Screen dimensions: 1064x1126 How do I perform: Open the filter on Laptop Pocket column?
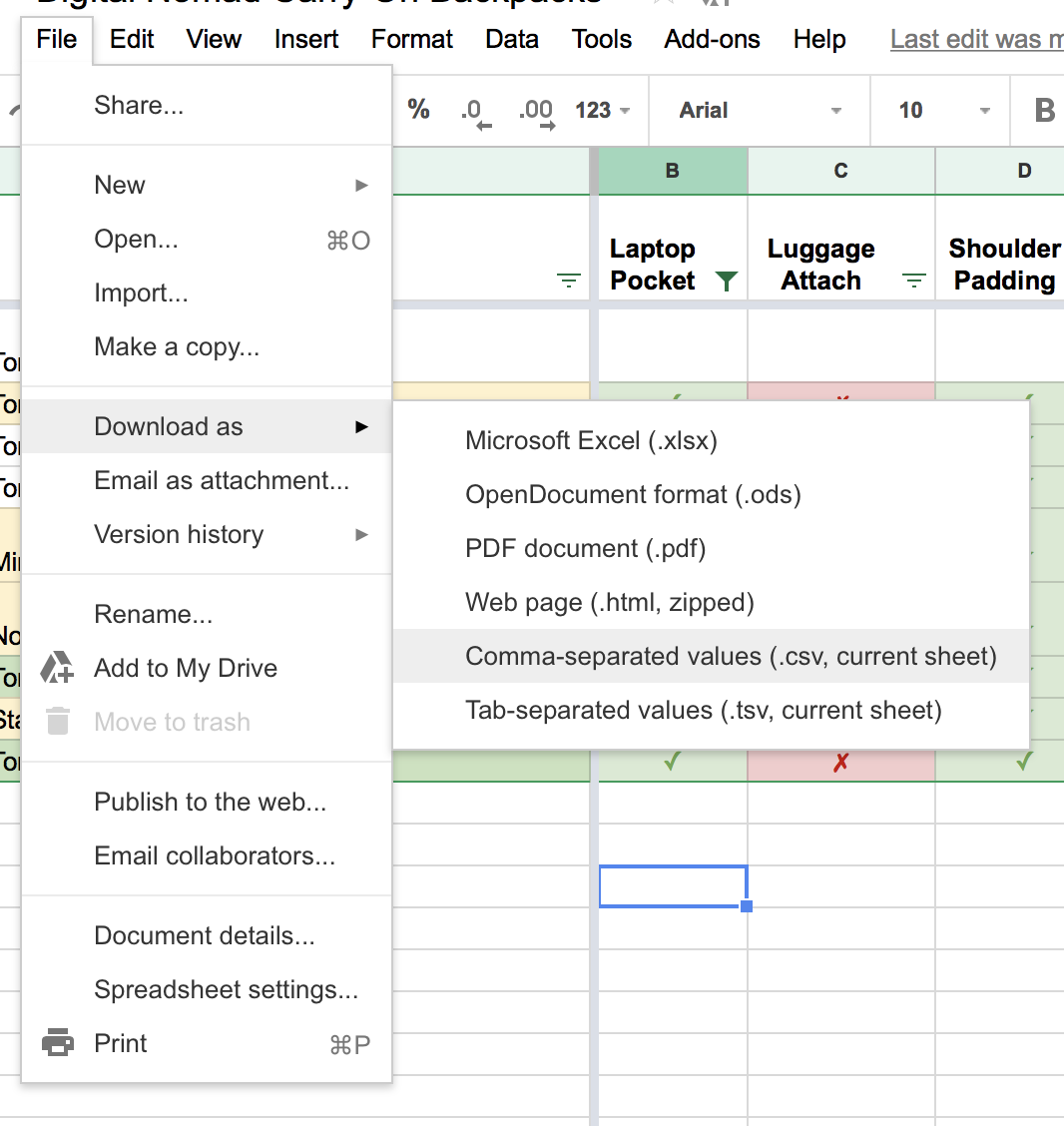(x=728, y=281)
